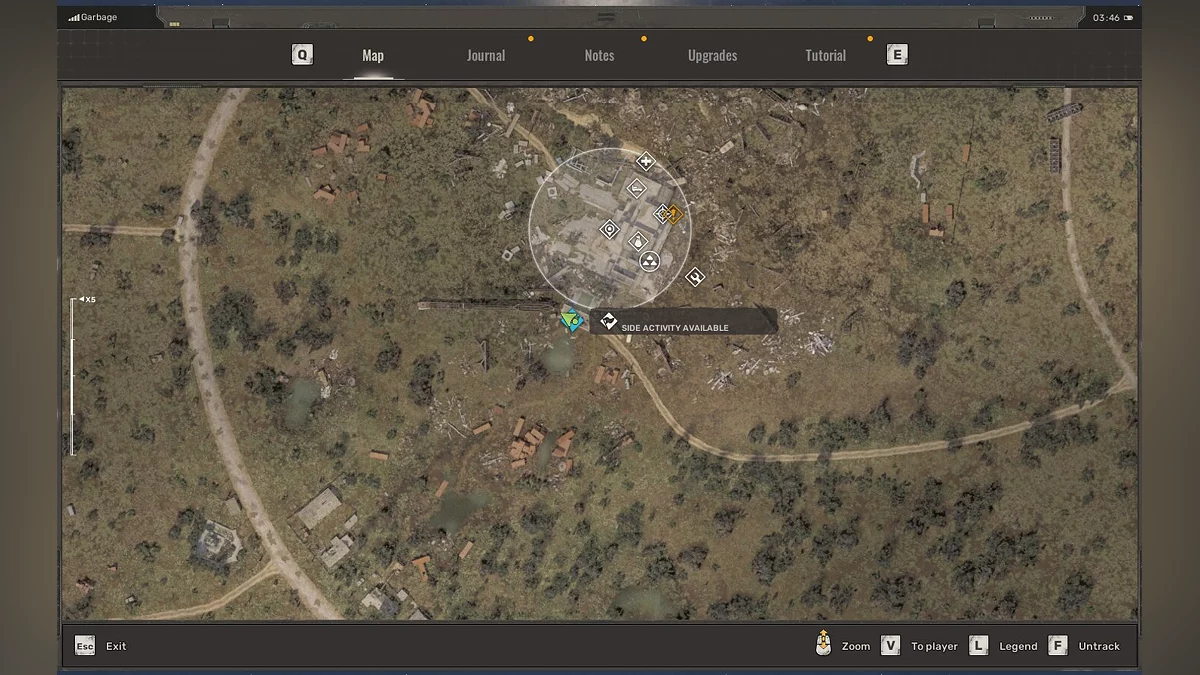Click the mouse zoom icon in footer

(823, 643)
